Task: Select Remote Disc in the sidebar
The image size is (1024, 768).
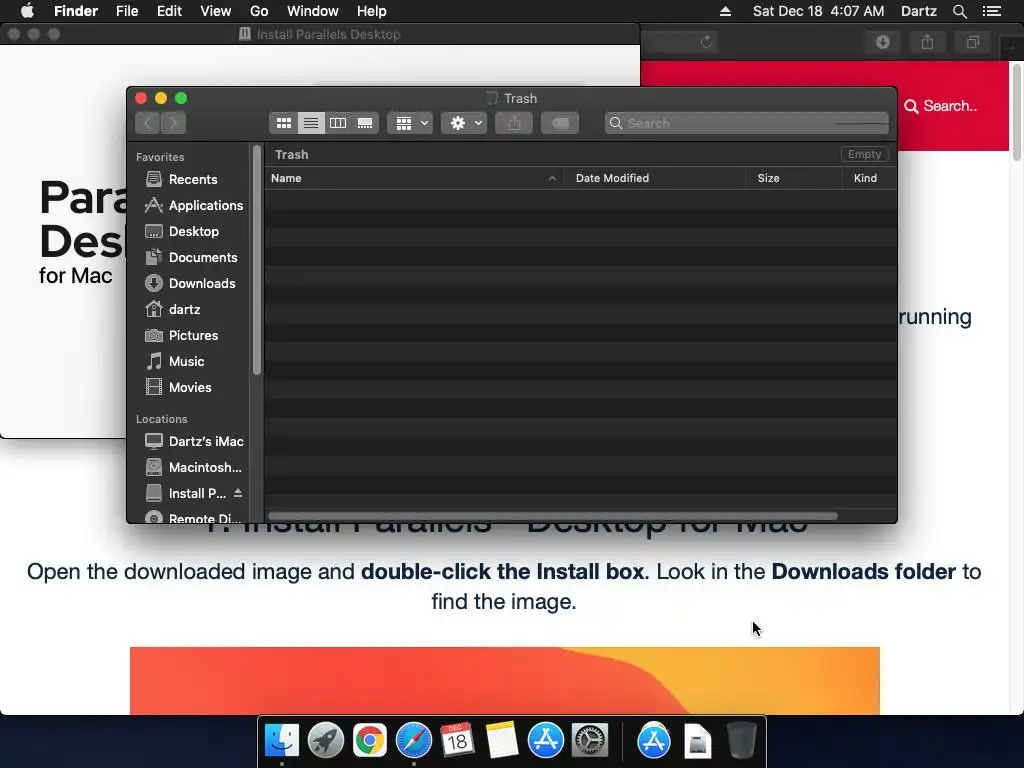Action: click(x=193, y=518)
